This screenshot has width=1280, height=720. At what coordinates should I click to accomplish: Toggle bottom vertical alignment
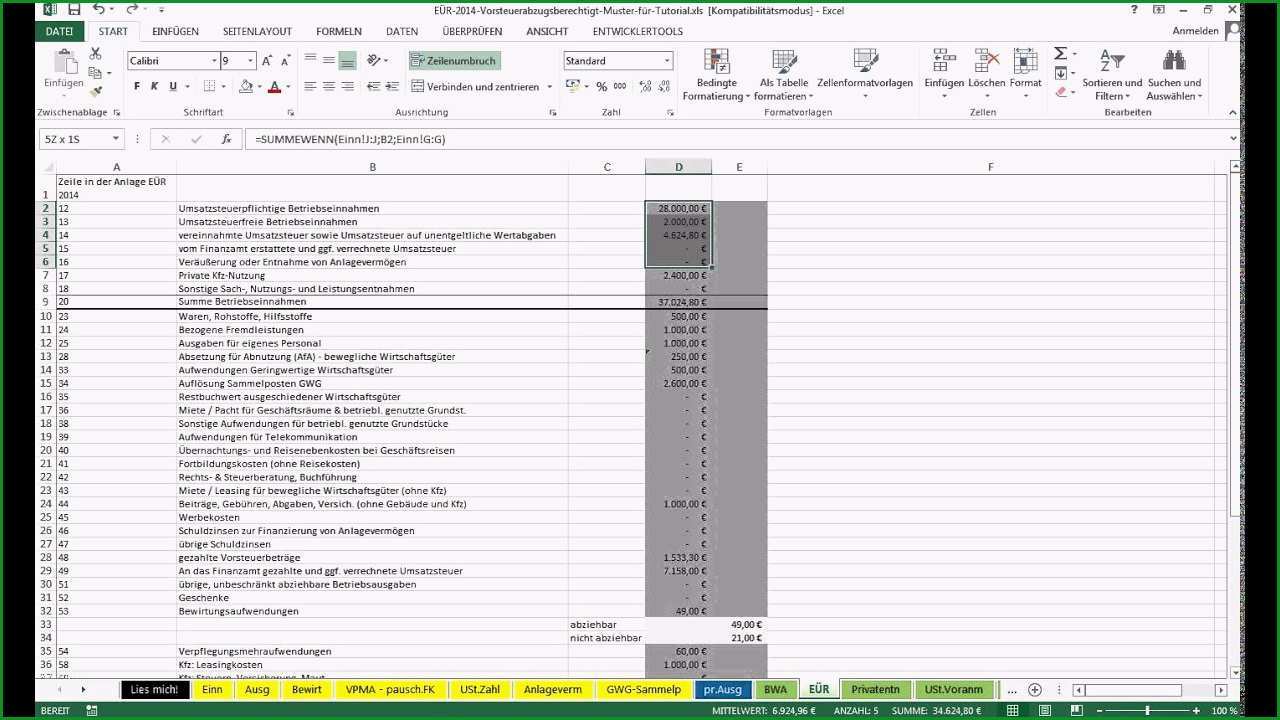pyautogui.click(x=348, y=61)
